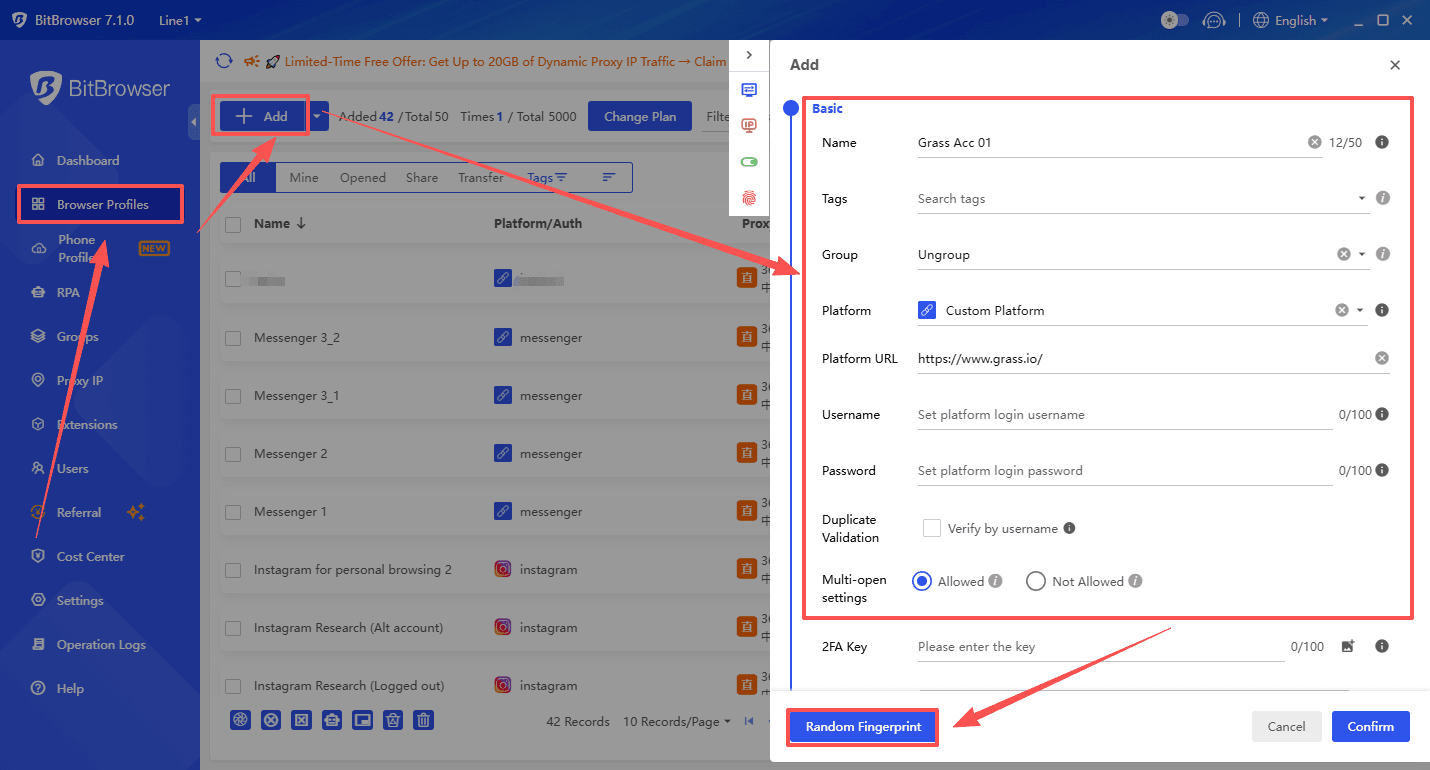Click the monitor transfer icon in side panel
The width and height of the screenshot is (1430, 770).
[750, 89]
